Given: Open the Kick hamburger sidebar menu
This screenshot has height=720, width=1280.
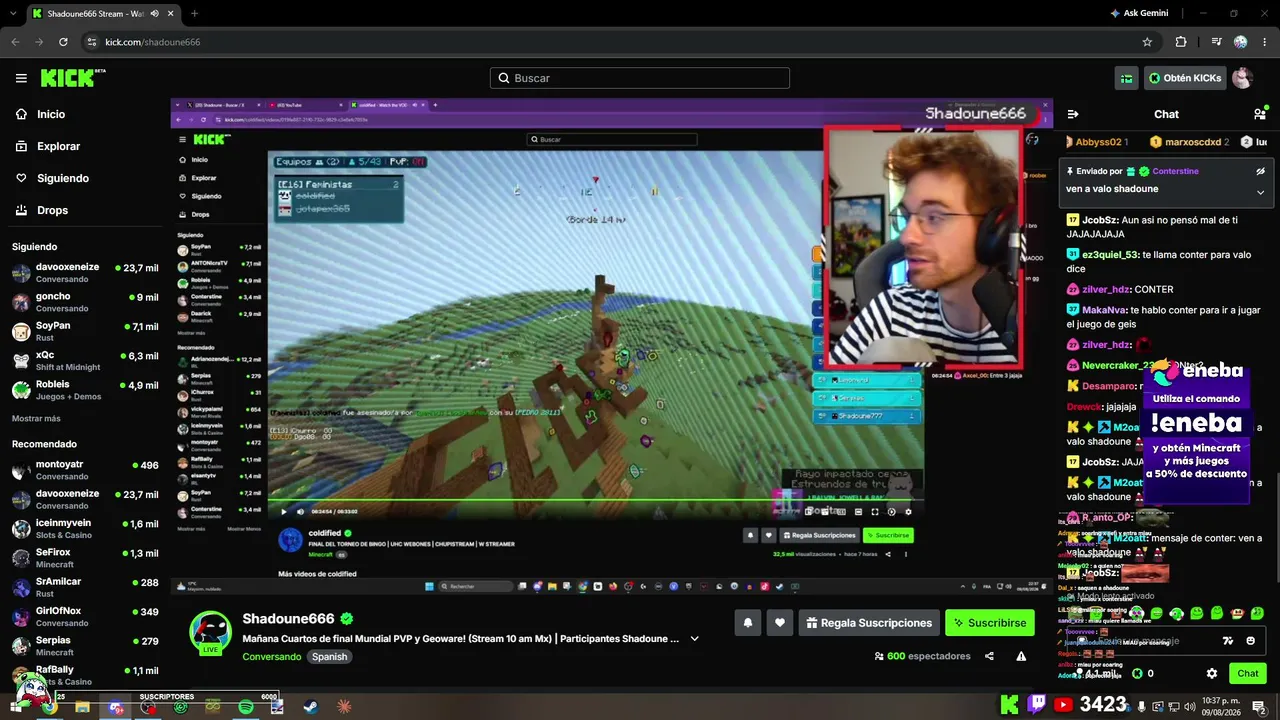Looking at the screenshot, I should 21,78.
